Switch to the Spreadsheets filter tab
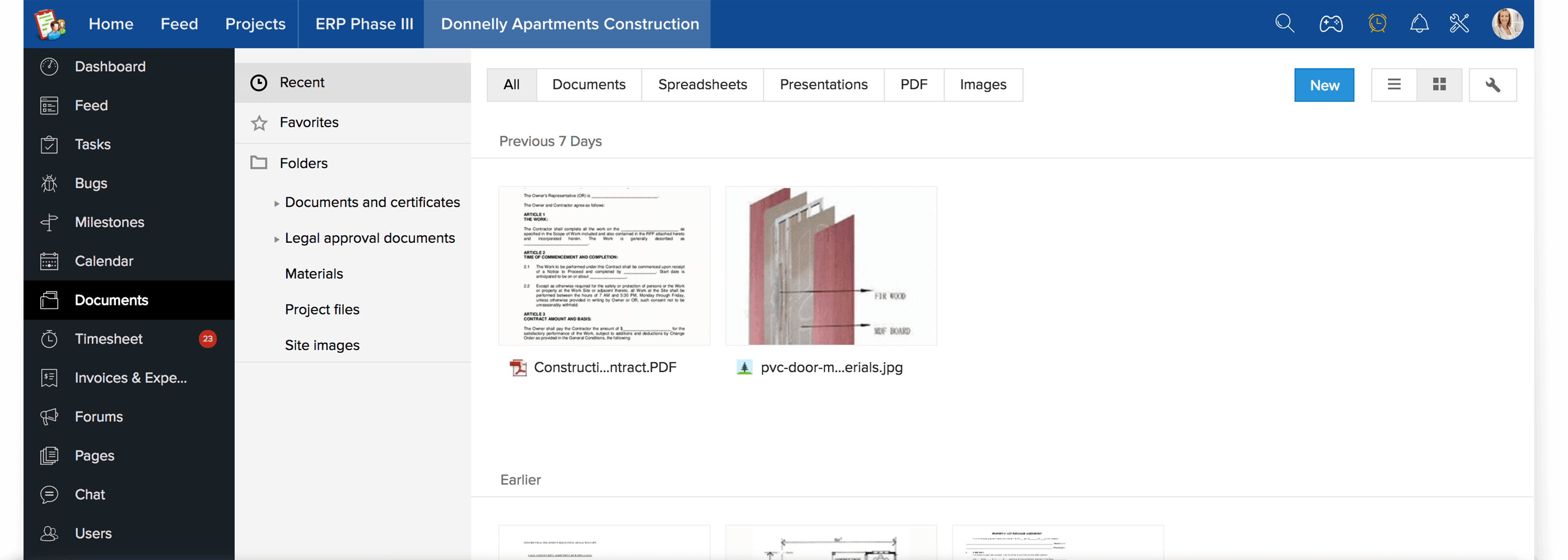The width and height of the screenshot is (1568, 560). pos(703,85)
